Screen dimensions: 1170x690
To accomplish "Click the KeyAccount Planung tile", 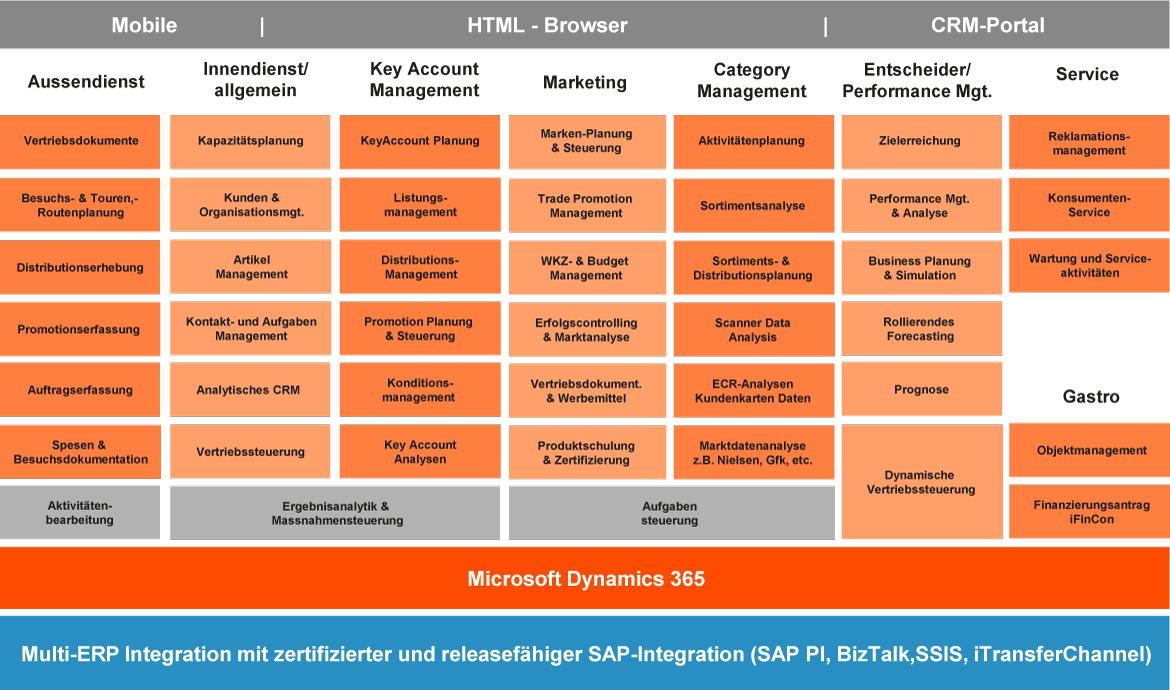I will (x=420, y=142).
